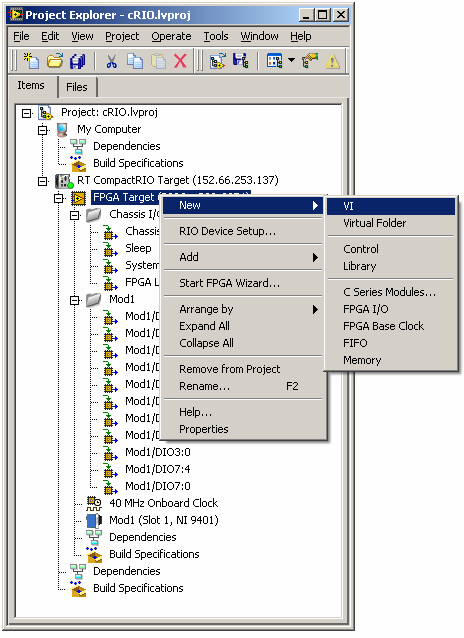
Task: Open the Help menu
Action: (301, 36)
